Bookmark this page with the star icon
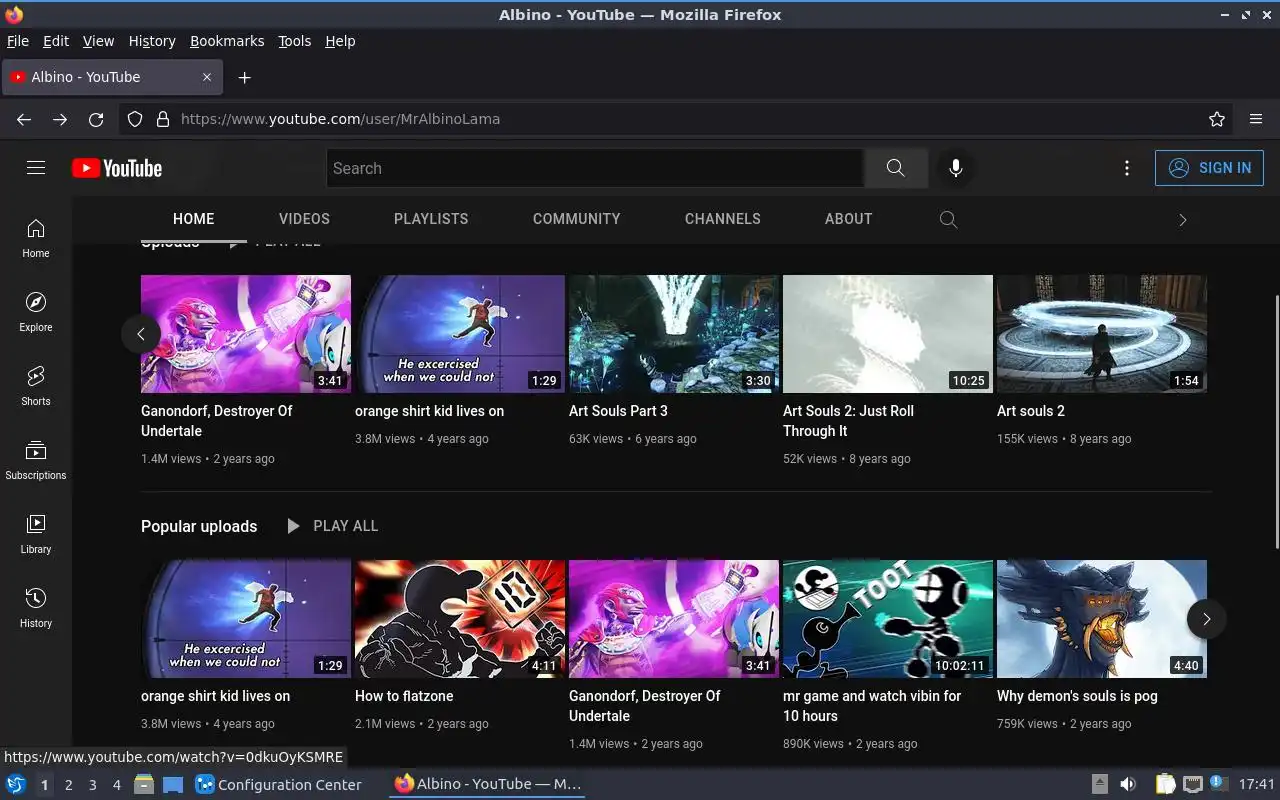The width and height of the screenshot is (1280, 800). click(x=1217, y=119)
